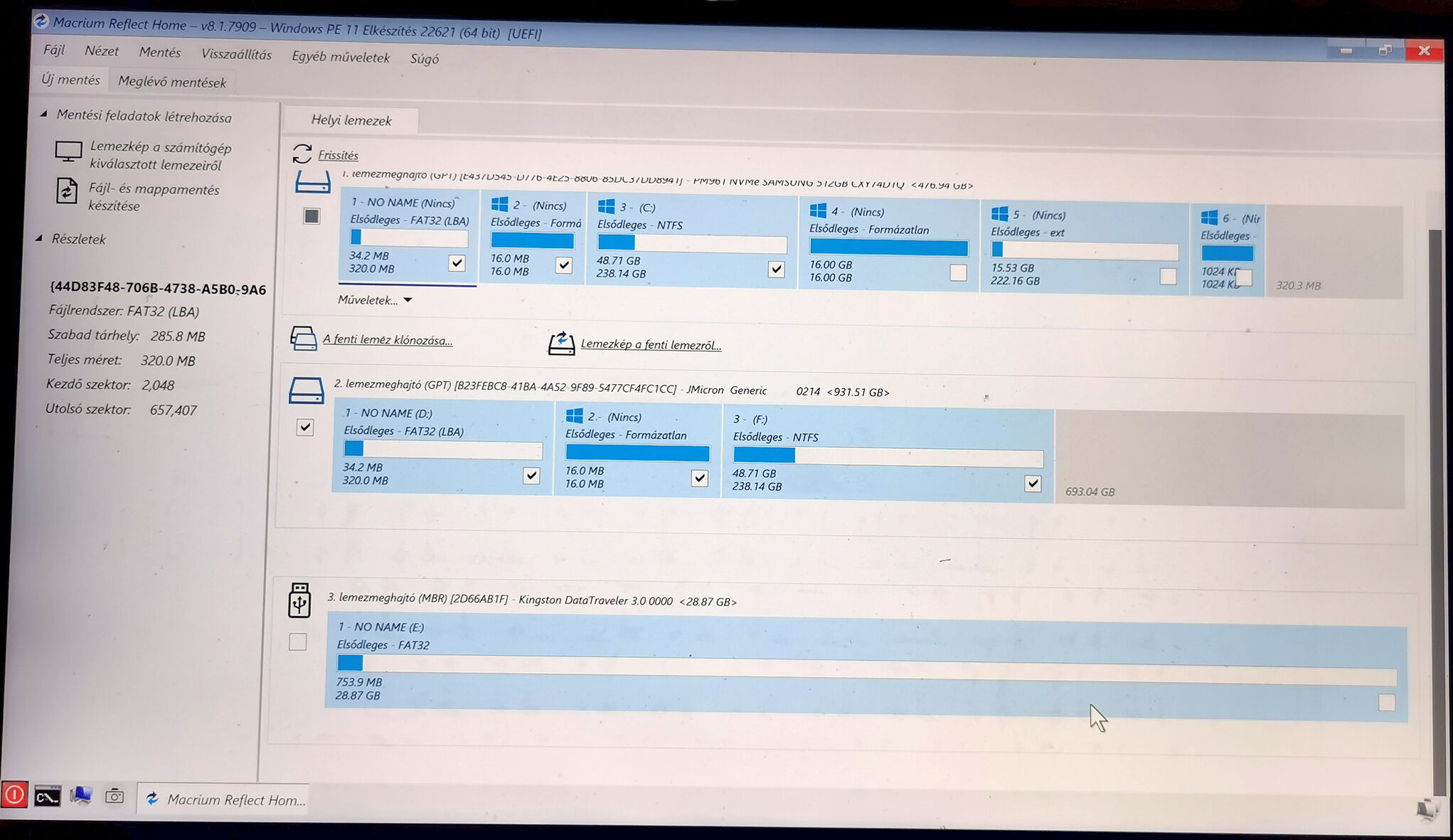Open the Egyéb műveletek menu

click(341, 57)
